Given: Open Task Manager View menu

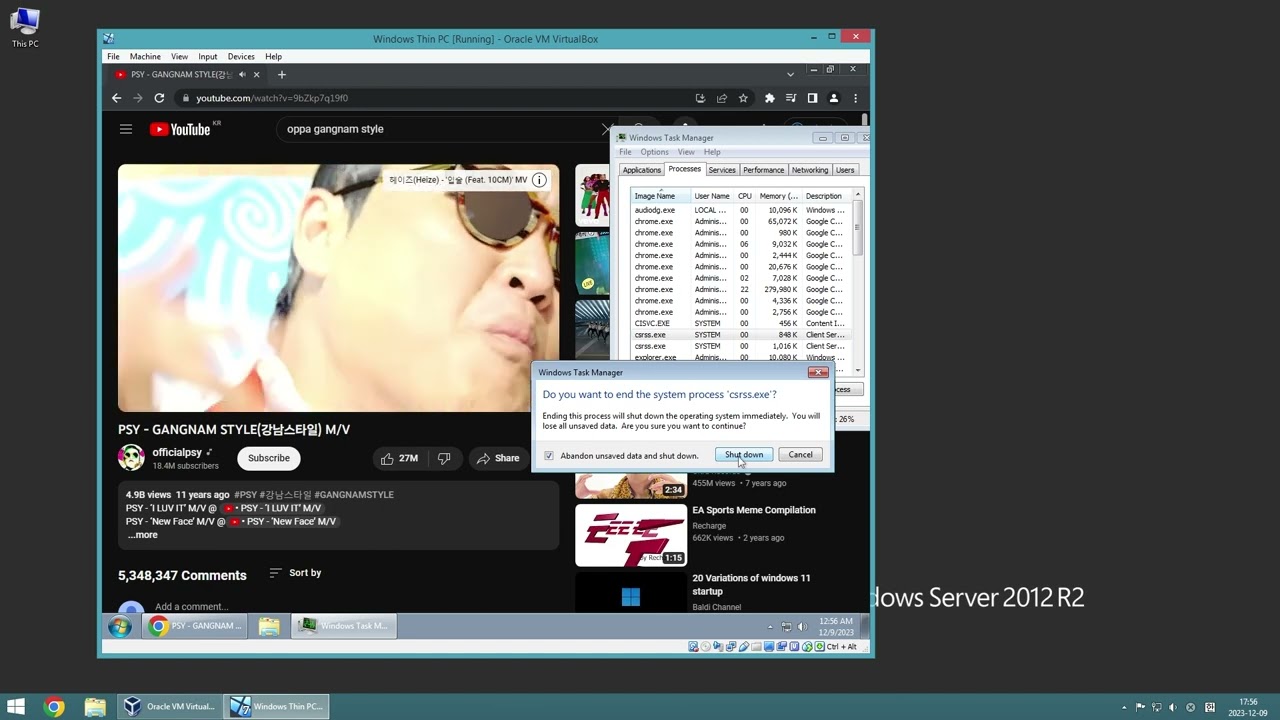Looking at the screenshot, I should (686, 152).
